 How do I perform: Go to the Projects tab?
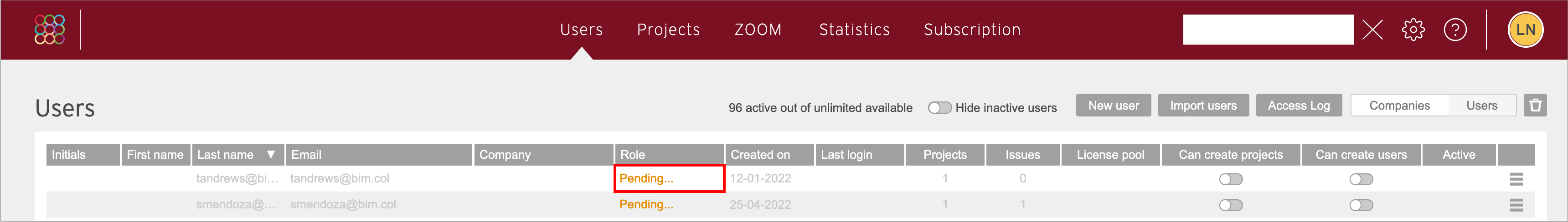(668, 30)
